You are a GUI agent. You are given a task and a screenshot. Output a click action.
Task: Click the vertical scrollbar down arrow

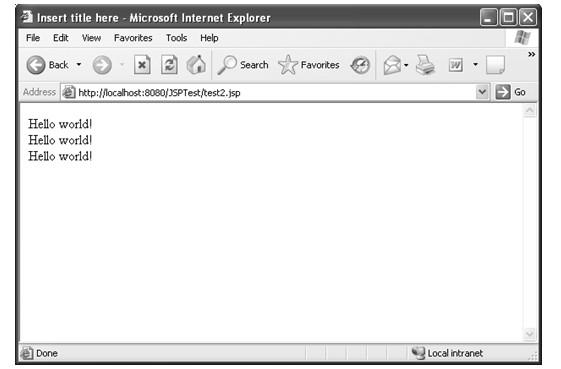tap(530, 334)
